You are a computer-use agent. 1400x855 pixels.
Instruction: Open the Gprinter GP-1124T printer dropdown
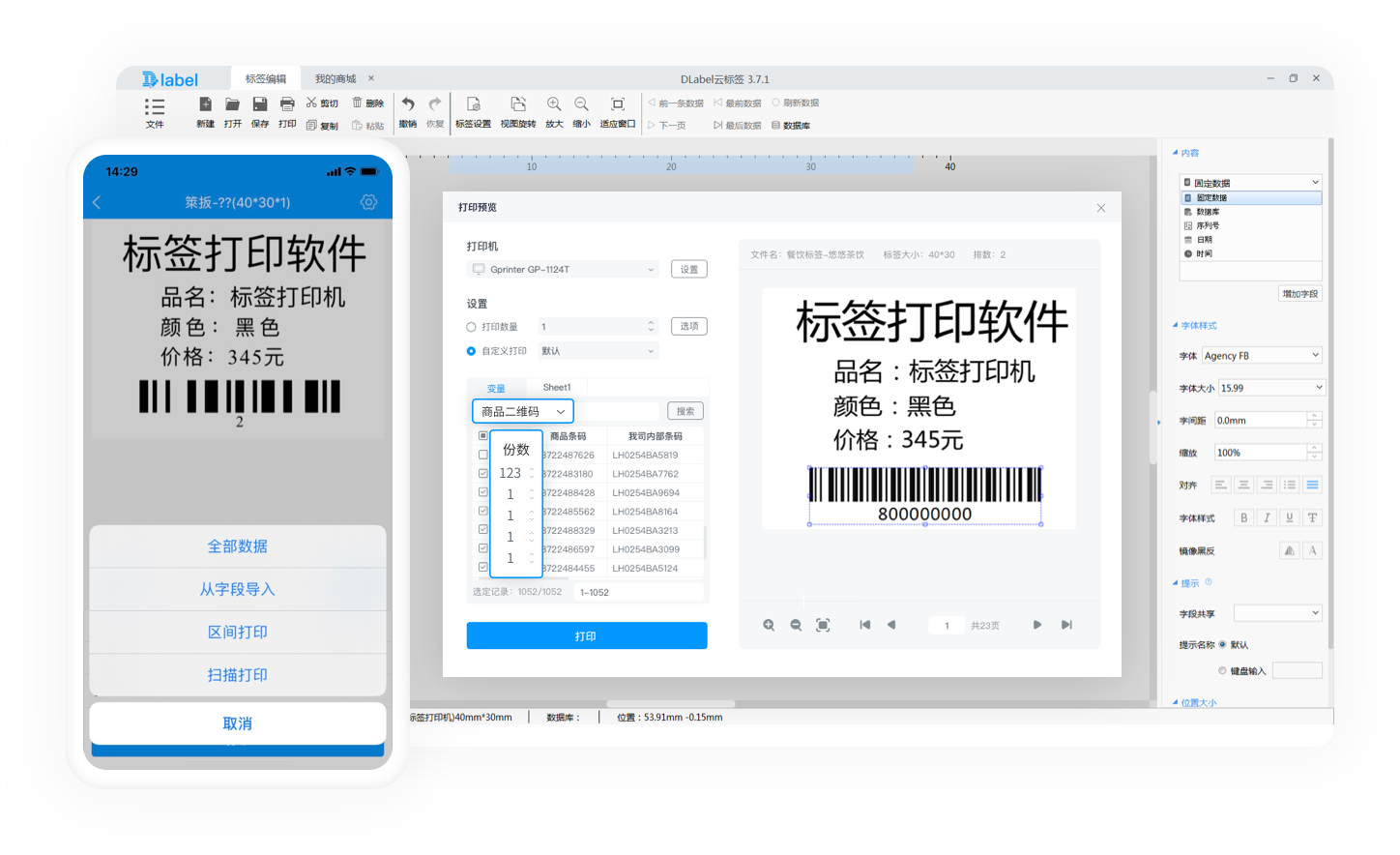pos(563,269)
